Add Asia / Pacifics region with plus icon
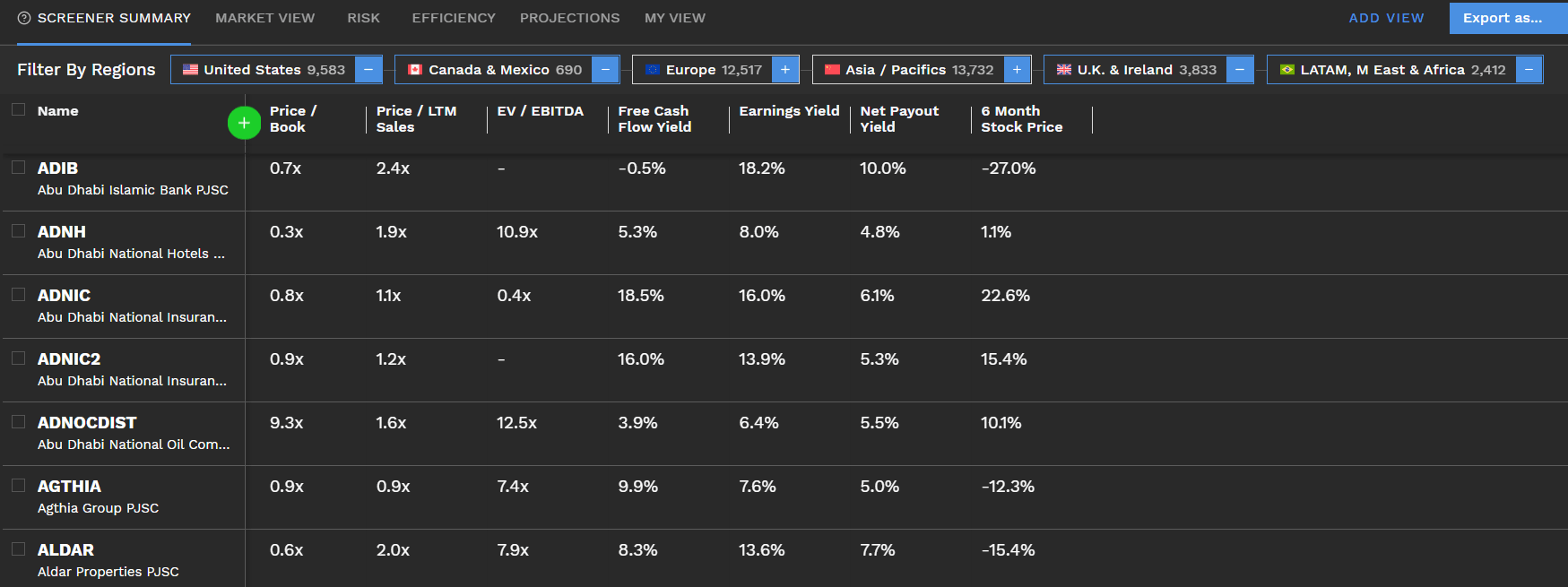The image size is (1568, 587). coord(1017,70)
